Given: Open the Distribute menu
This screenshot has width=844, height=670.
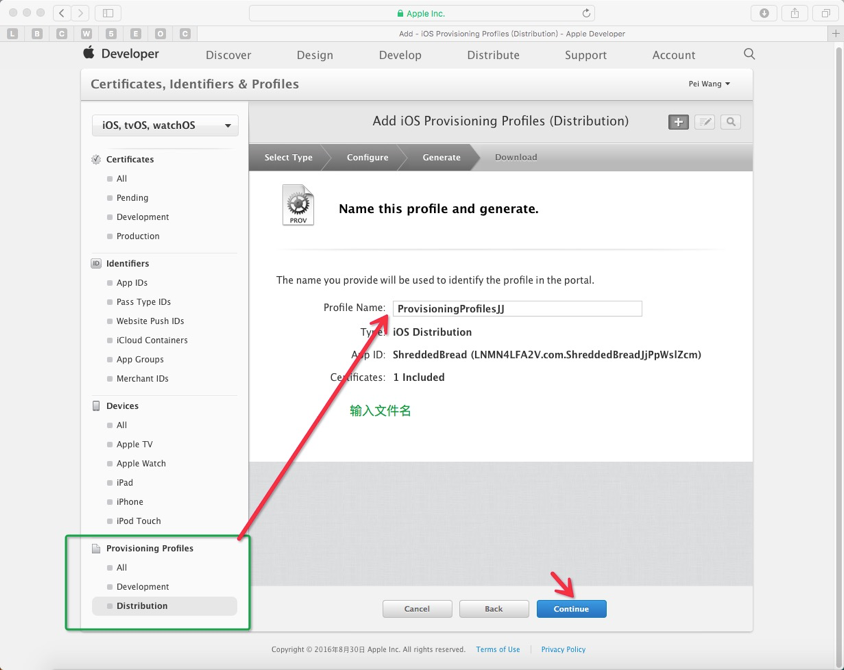Looking at the screenshot, I should [493, 55].
